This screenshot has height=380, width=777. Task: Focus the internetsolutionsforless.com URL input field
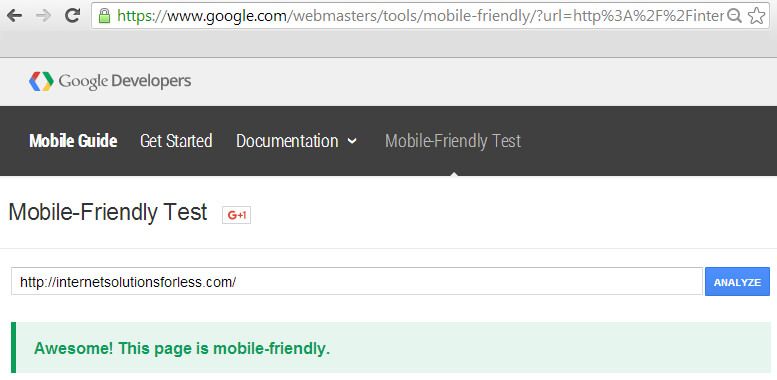pyautogui.click(x=357, y=281)
